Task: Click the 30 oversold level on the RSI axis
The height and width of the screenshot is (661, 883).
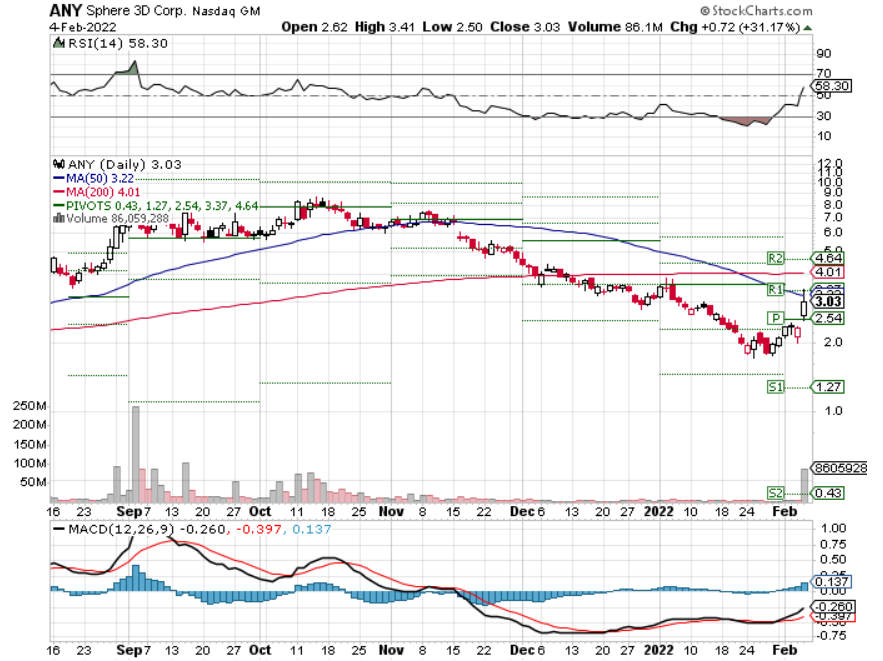Action: tap(823, 116)
